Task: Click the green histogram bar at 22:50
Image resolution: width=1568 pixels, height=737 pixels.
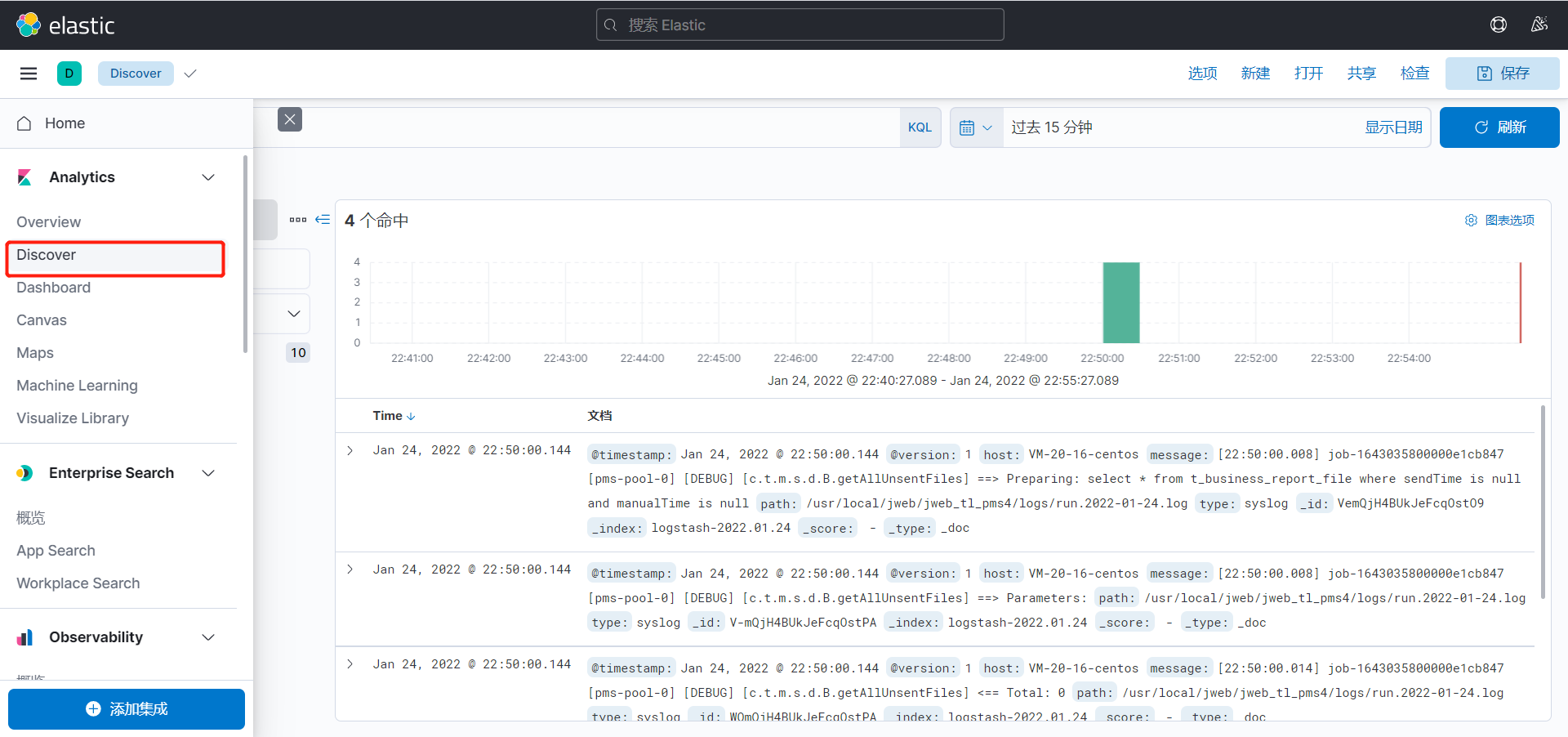Action: click(x=1120, y=302)
